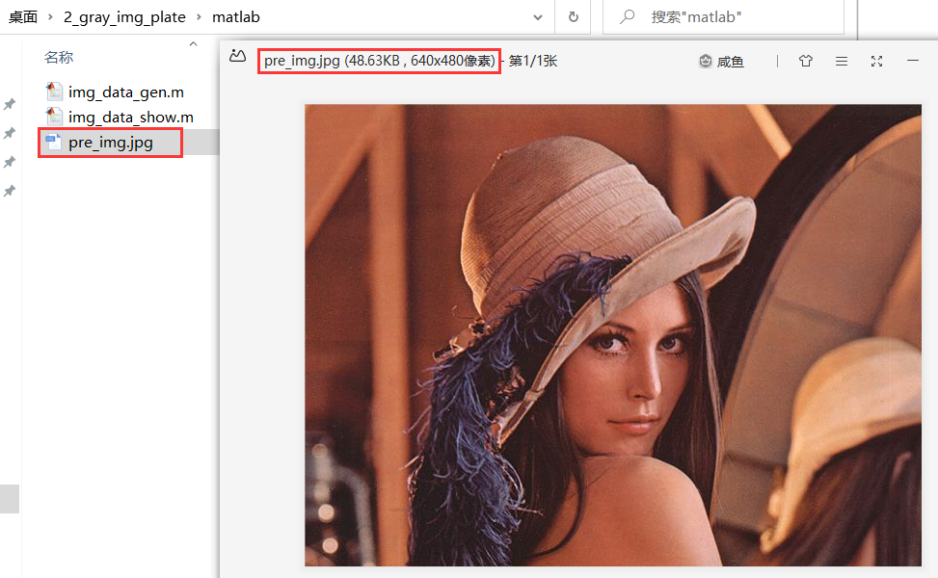The image size is (938, 578).
Task: Click the search magnifier icon
Action: point(628,17)
